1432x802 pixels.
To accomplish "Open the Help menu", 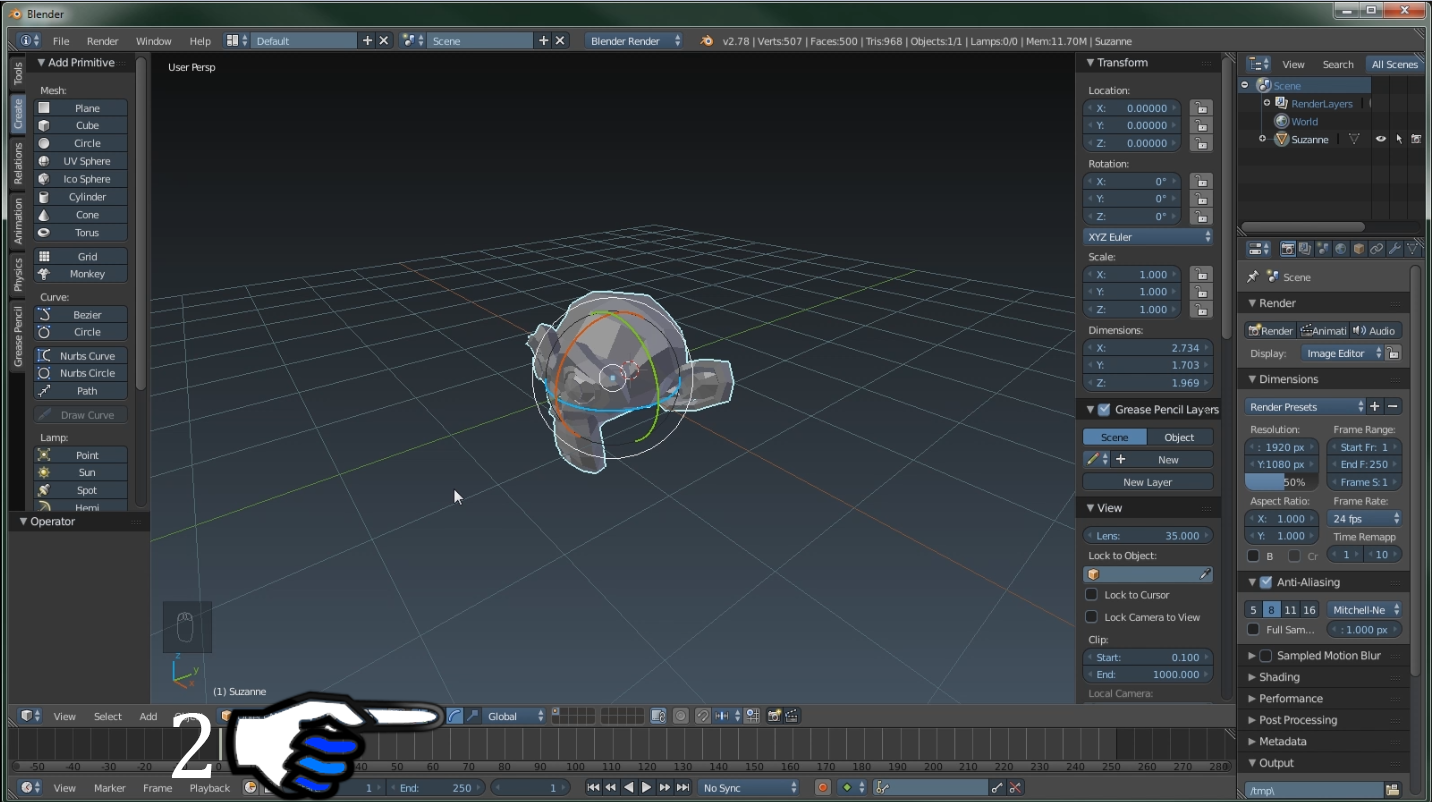I will [x=200, y=41].
